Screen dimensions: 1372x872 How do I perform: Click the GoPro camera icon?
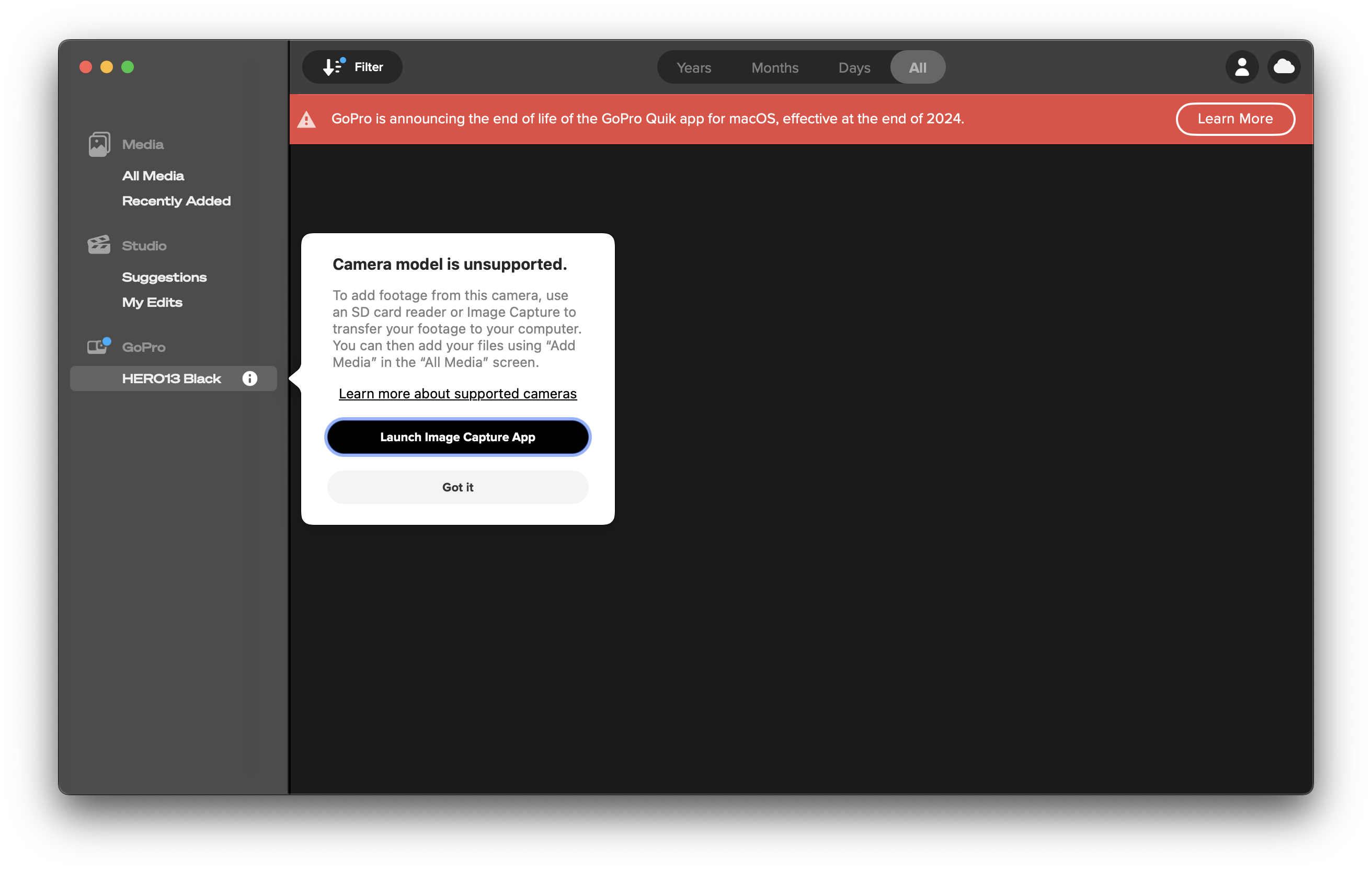98,346
